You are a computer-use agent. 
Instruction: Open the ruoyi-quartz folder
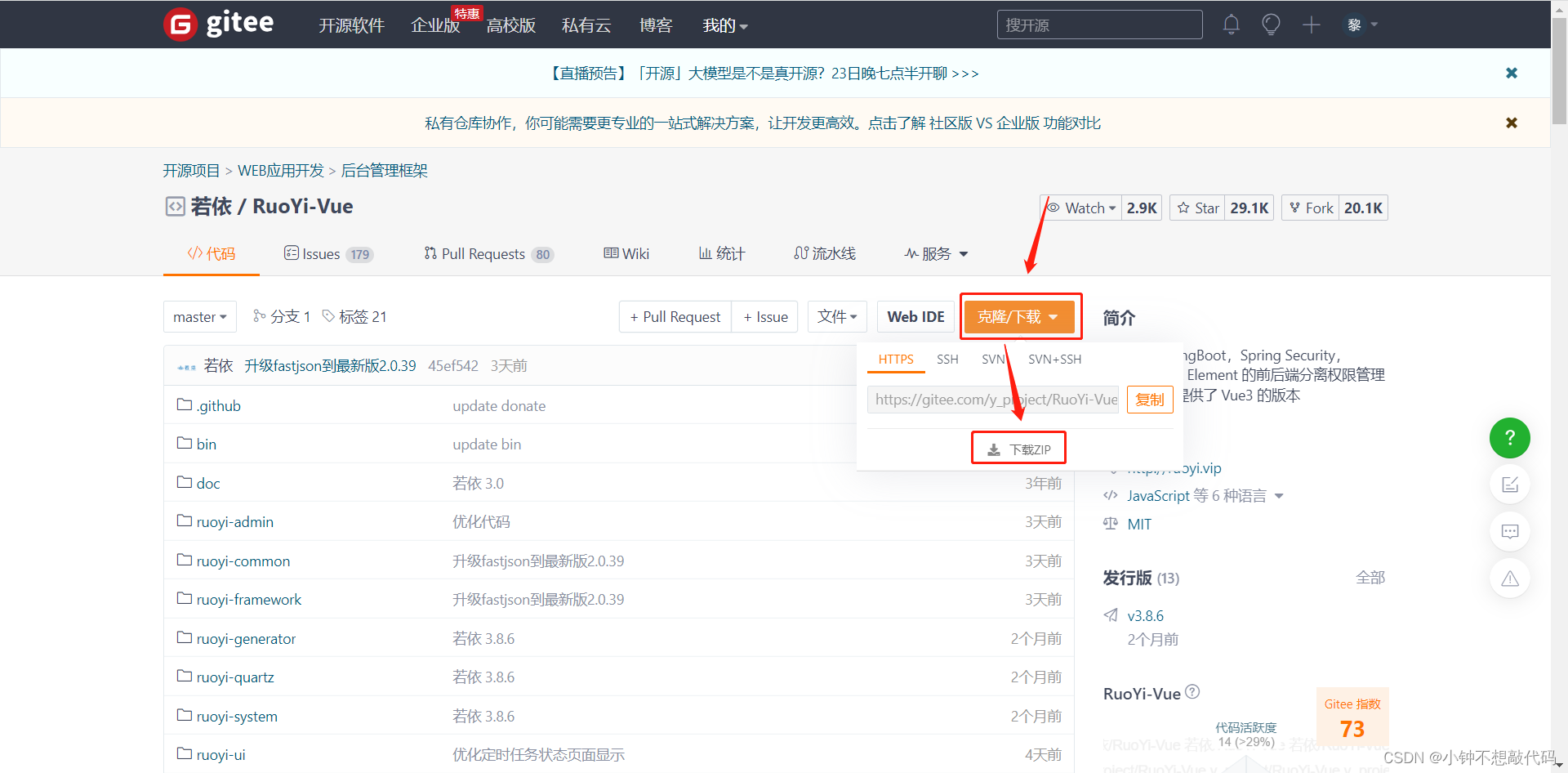coord(235,677)
